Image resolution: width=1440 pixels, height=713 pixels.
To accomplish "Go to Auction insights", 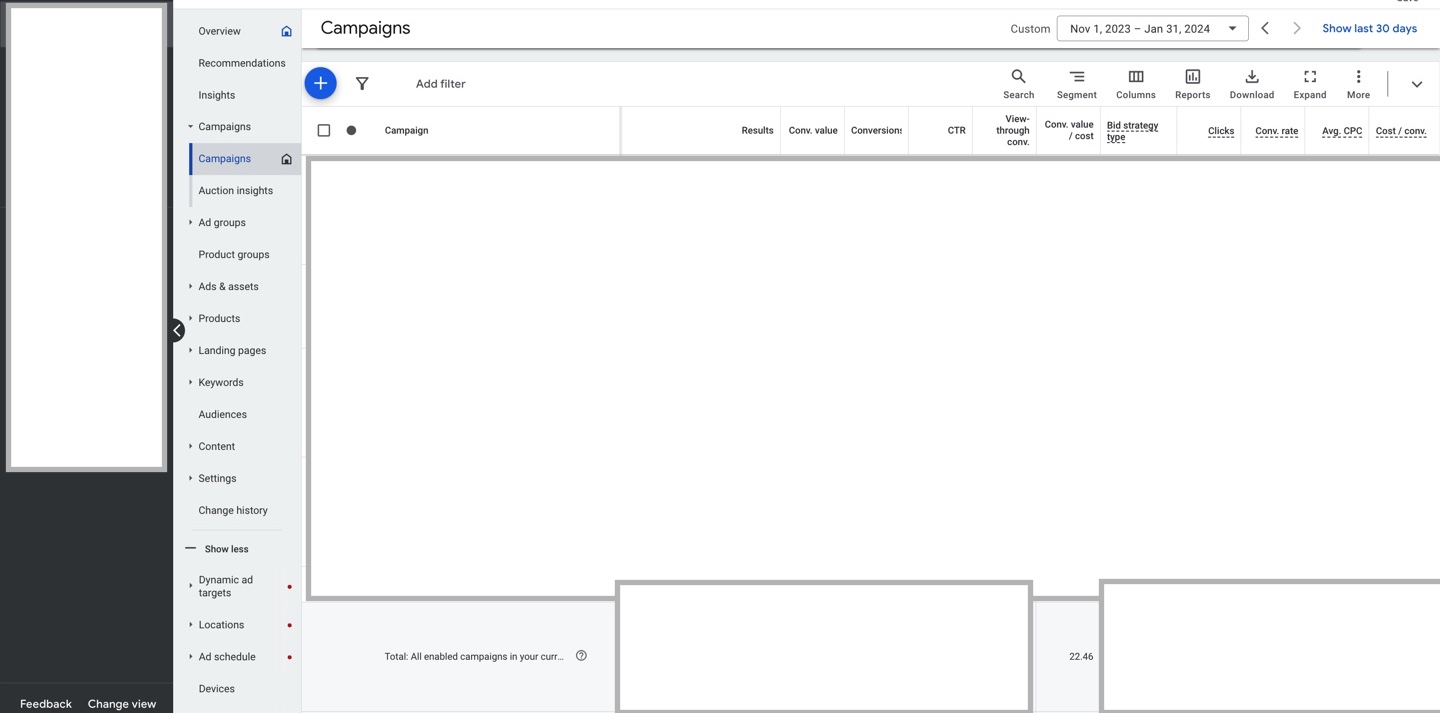I will 235,190.
